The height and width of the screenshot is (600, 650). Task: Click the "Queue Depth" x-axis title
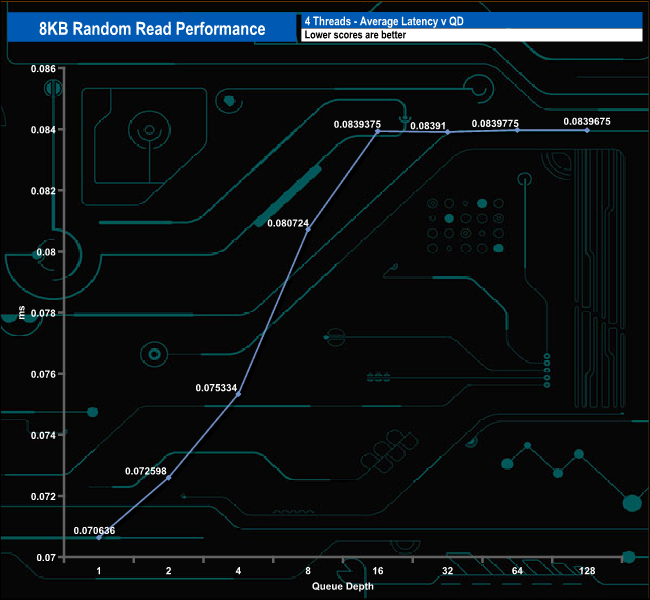(x=342, y=586)
